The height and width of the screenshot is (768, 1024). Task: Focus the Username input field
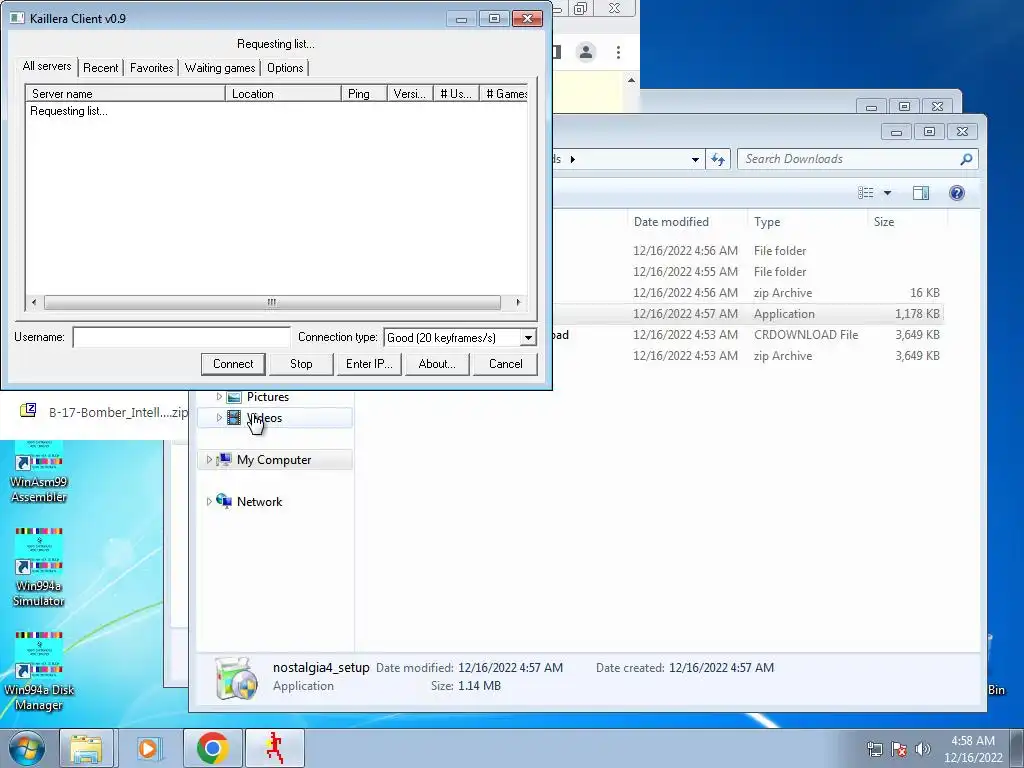[x=181, y=337]
